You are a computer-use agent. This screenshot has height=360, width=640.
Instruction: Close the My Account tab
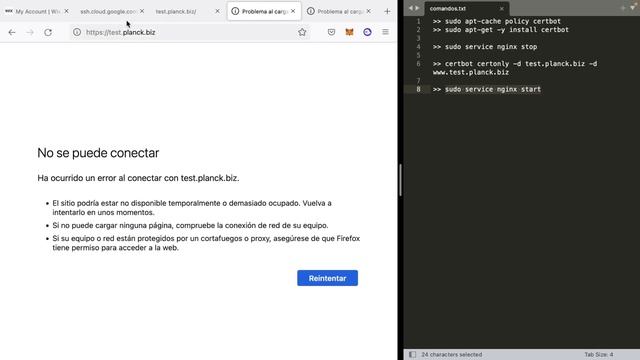(x=67, y=11)
